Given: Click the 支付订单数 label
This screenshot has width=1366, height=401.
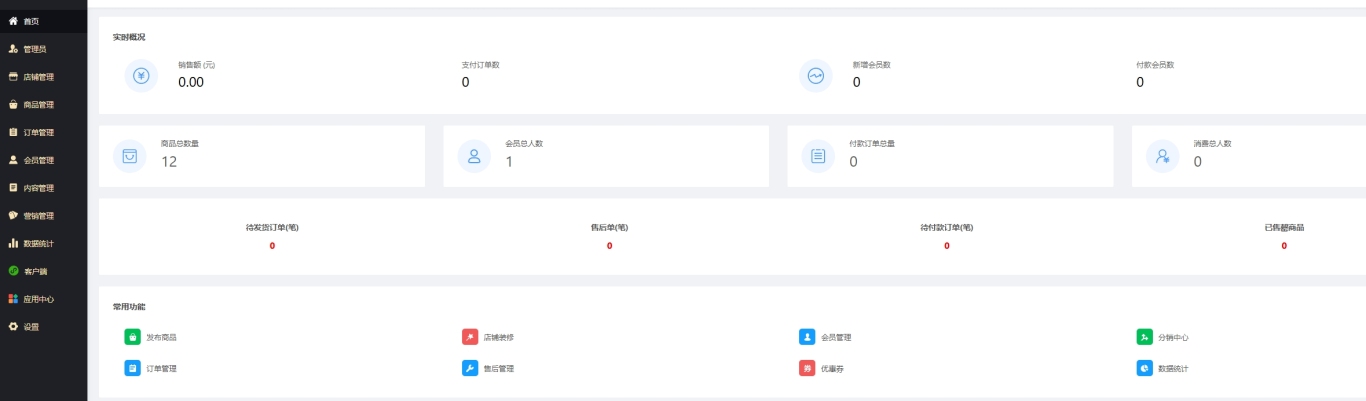Looking at the screenshot, I should (481, 65).
